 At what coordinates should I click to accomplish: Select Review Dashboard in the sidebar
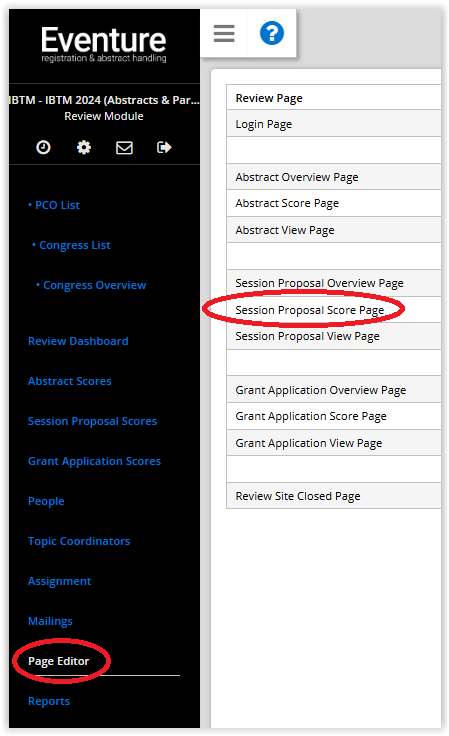point(78,341)
